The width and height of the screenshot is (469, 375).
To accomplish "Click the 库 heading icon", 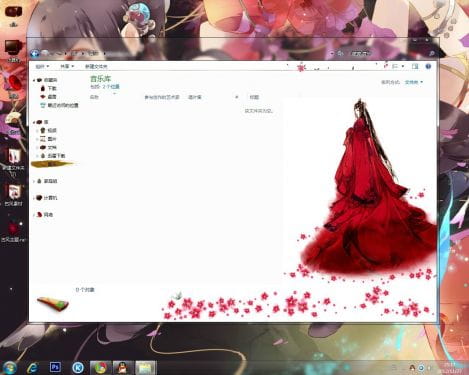I will click(40, 122).
